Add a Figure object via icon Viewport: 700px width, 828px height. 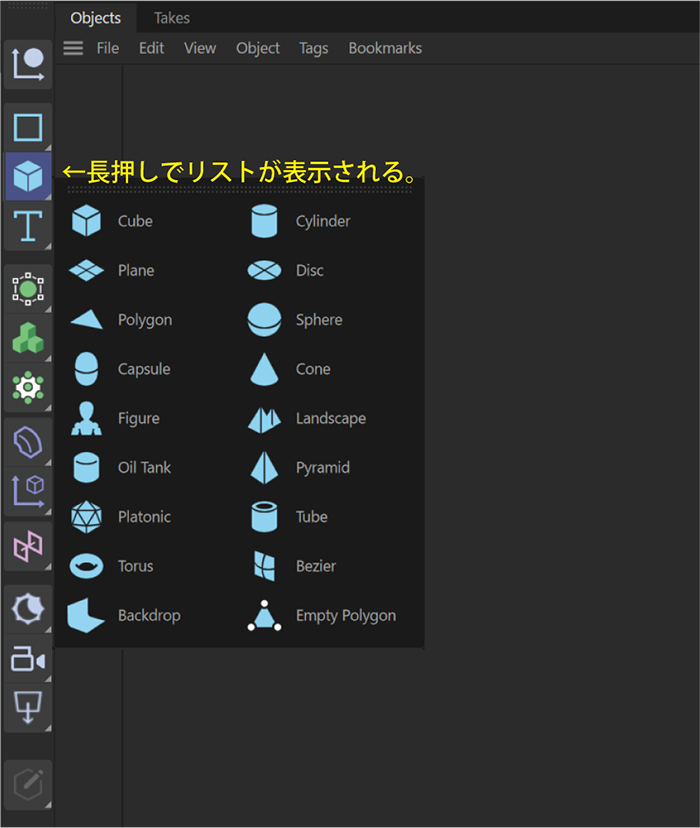(x=86, y=418)
